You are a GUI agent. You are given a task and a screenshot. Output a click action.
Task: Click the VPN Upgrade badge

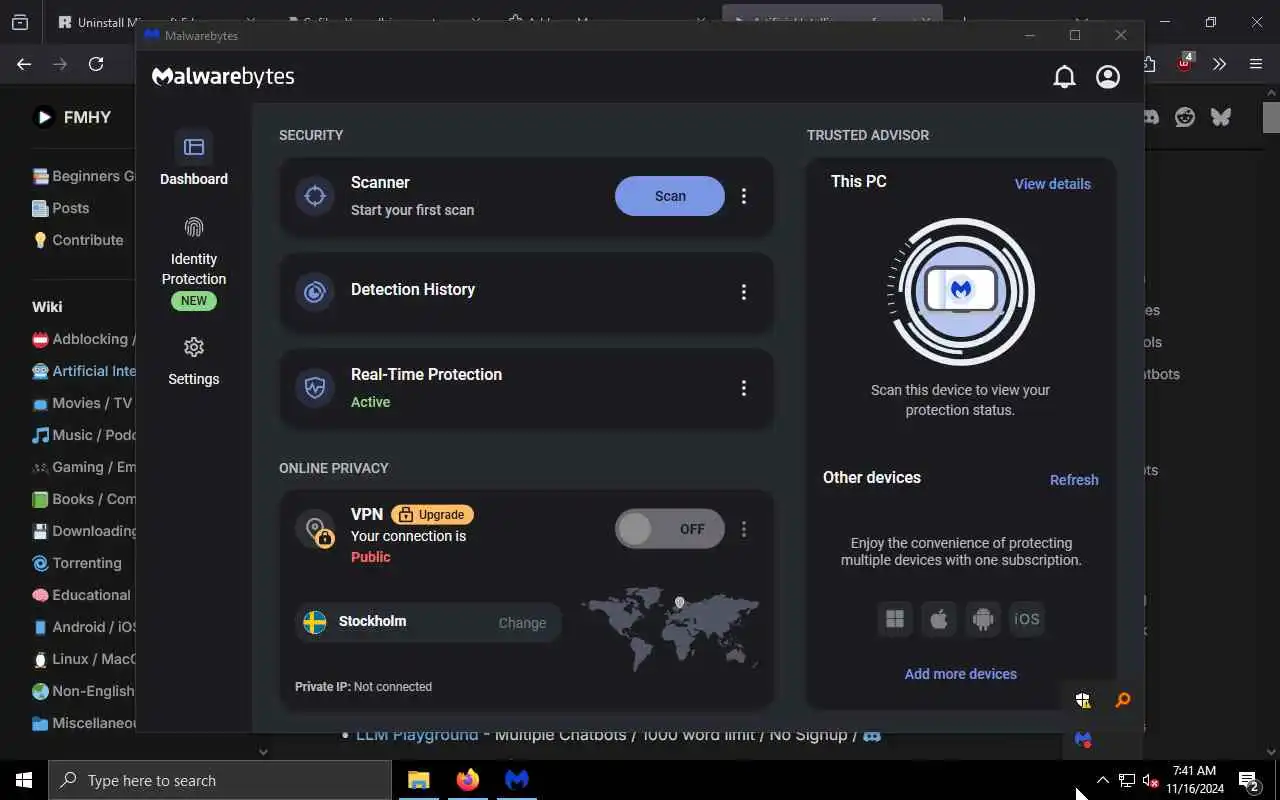[432, 515]
